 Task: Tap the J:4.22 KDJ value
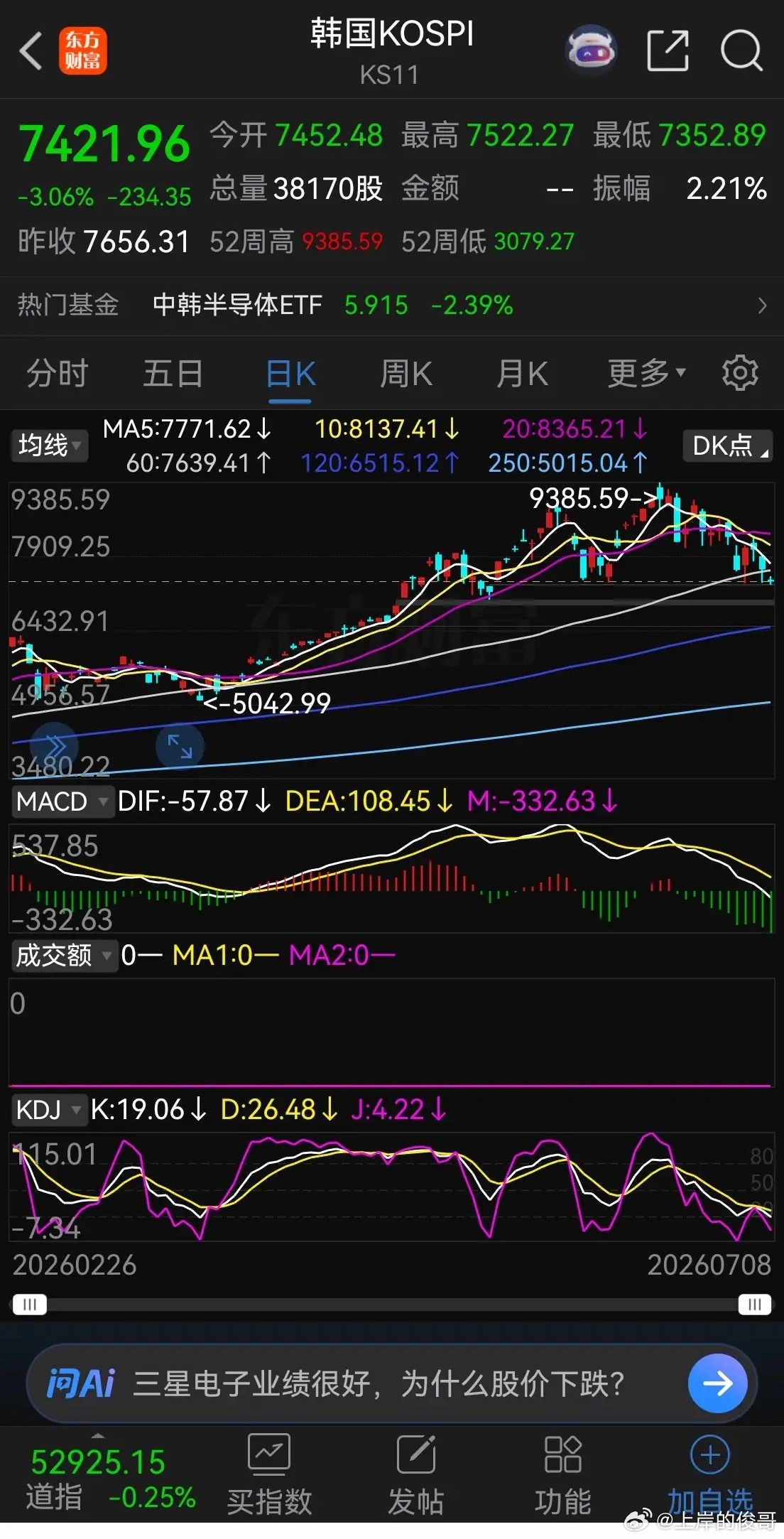pos(399,1109)
